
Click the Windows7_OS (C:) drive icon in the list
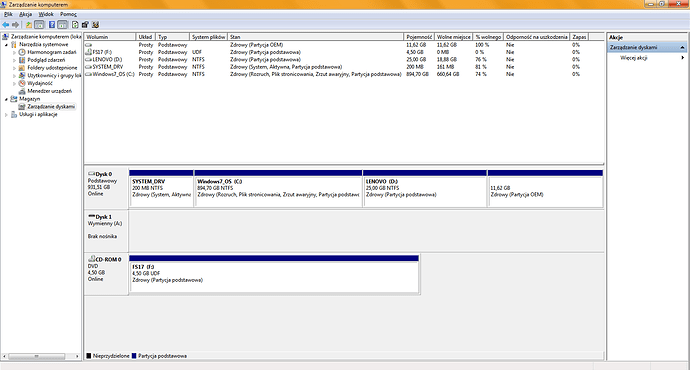[89, 74]
